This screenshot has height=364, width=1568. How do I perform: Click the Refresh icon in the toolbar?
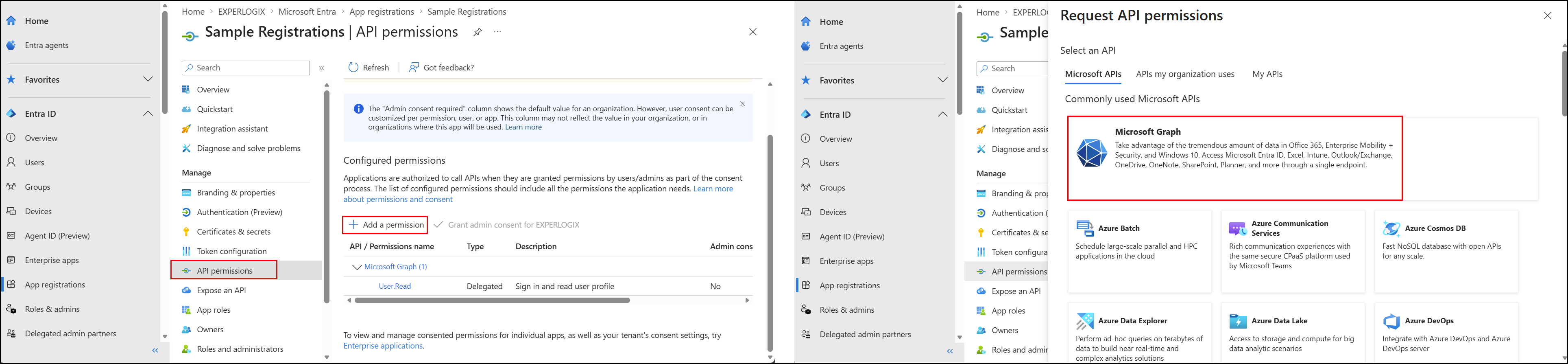(x=353, y=68)
